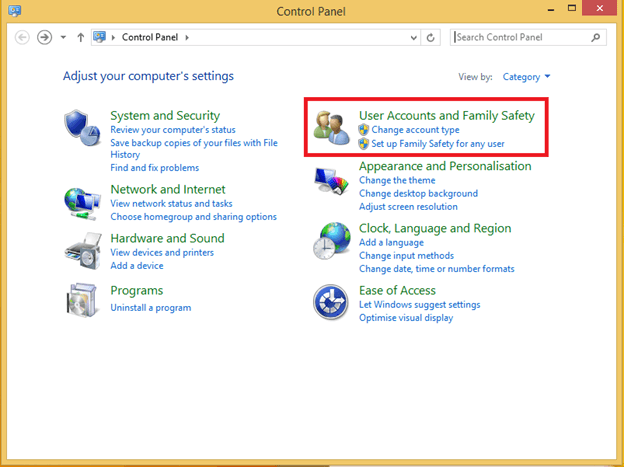Open the Network and Internet globe icon
This screenshot has height=467, width=624.
coord(82,204)
